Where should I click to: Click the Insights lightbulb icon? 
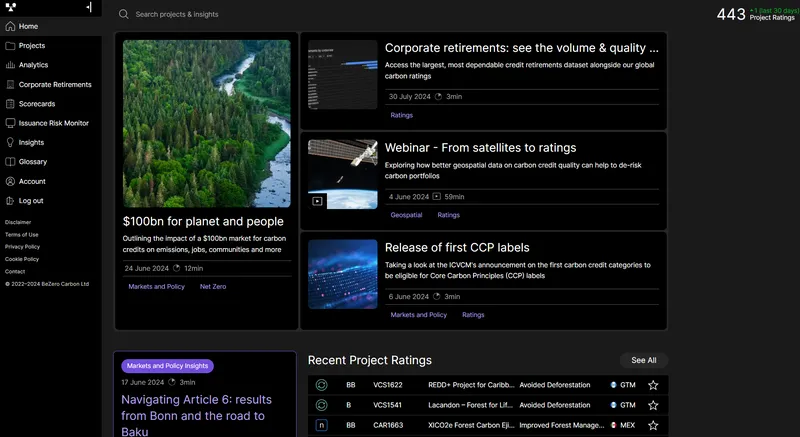(x=10, y=142)
